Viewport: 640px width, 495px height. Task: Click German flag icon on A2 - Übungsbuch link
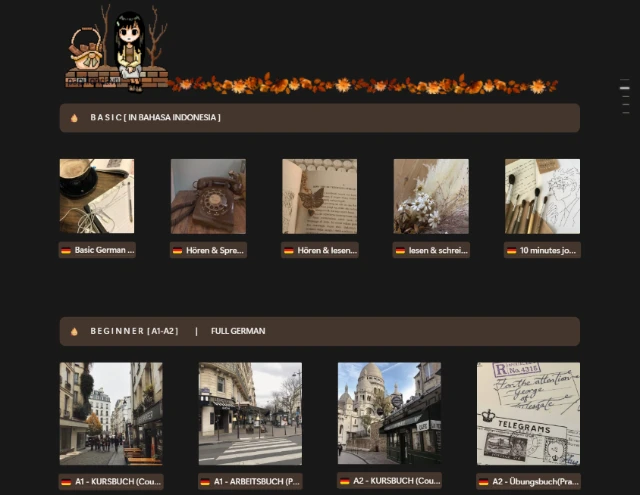(484, 482)
